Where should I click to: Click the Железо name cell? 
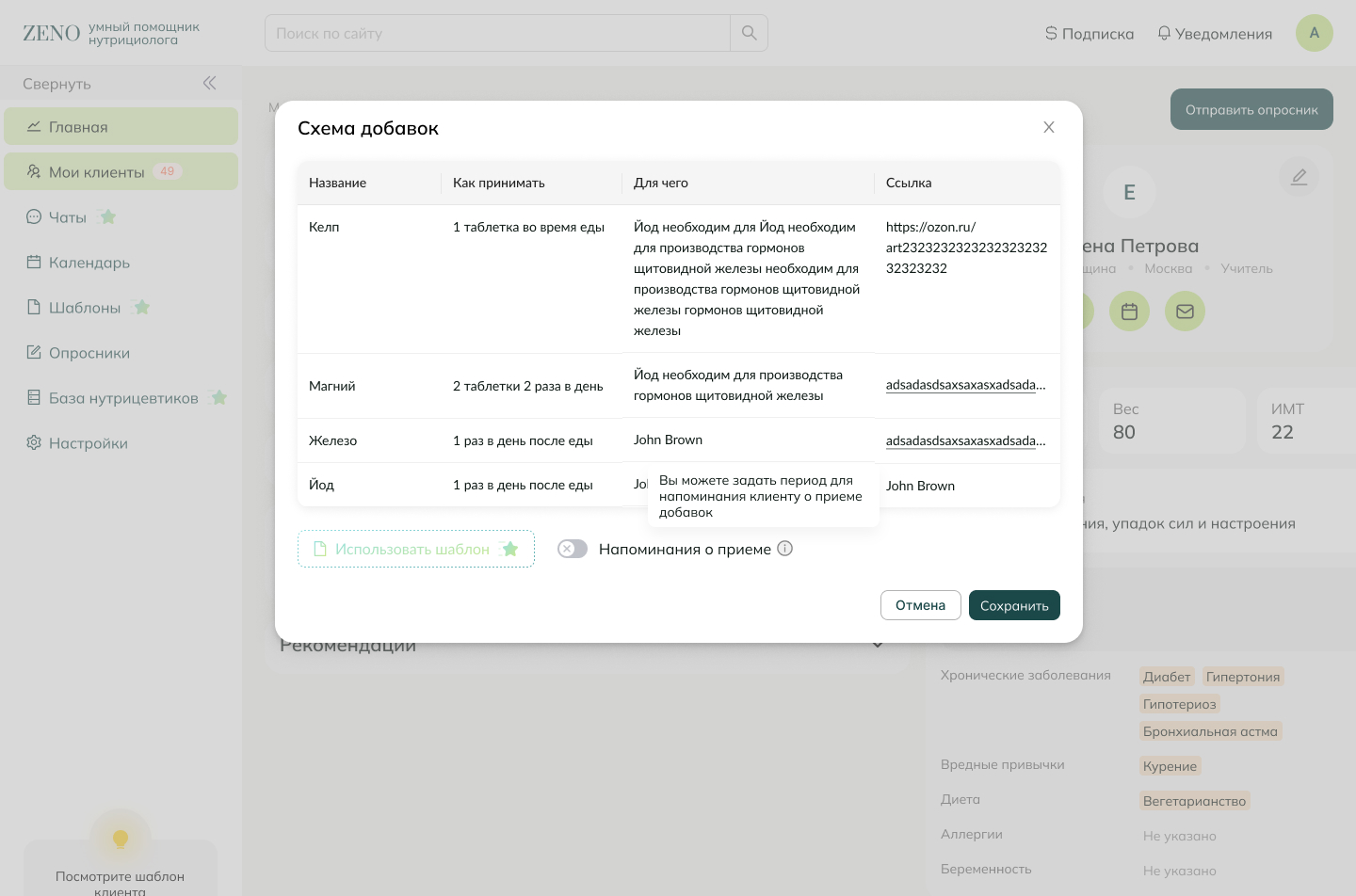tap(369, 440)
